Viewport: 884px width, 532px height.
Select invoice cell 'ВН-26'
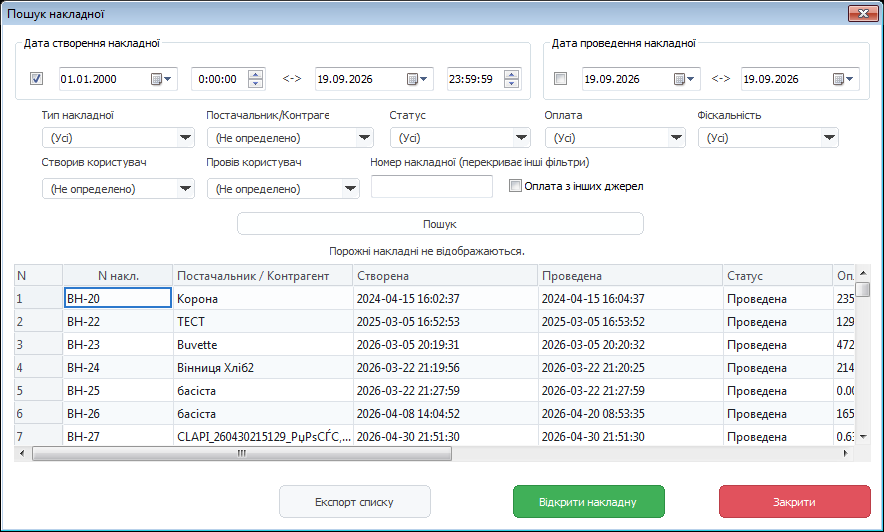click(x=118, y=414)
